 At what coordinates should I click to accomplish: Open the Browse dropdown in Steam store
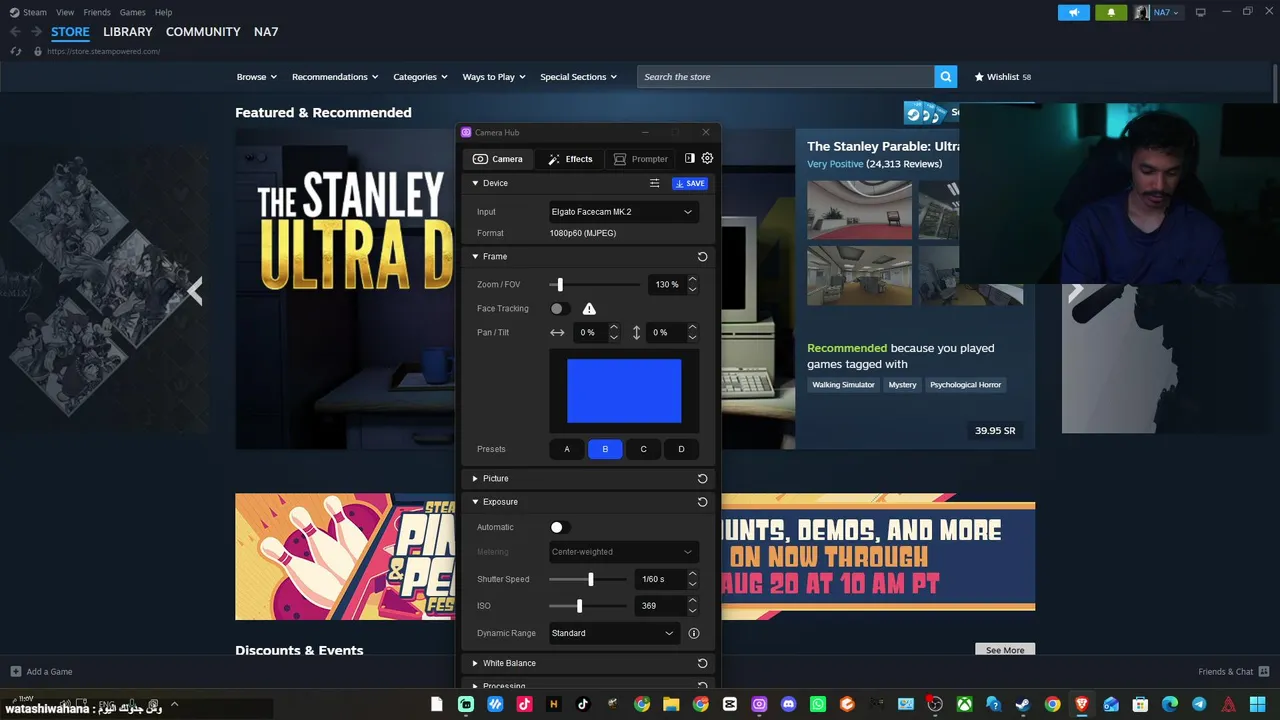(257, 77)
